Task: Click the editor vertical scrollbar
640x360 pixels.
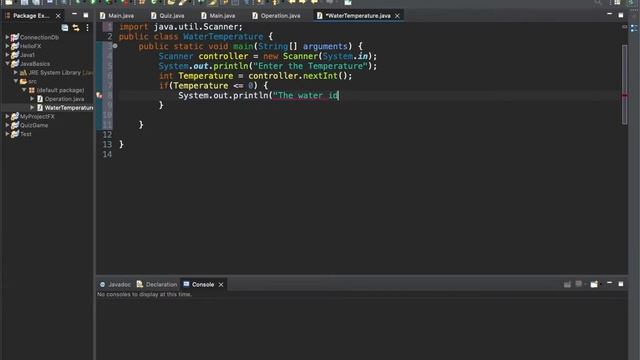Action: 625,84
